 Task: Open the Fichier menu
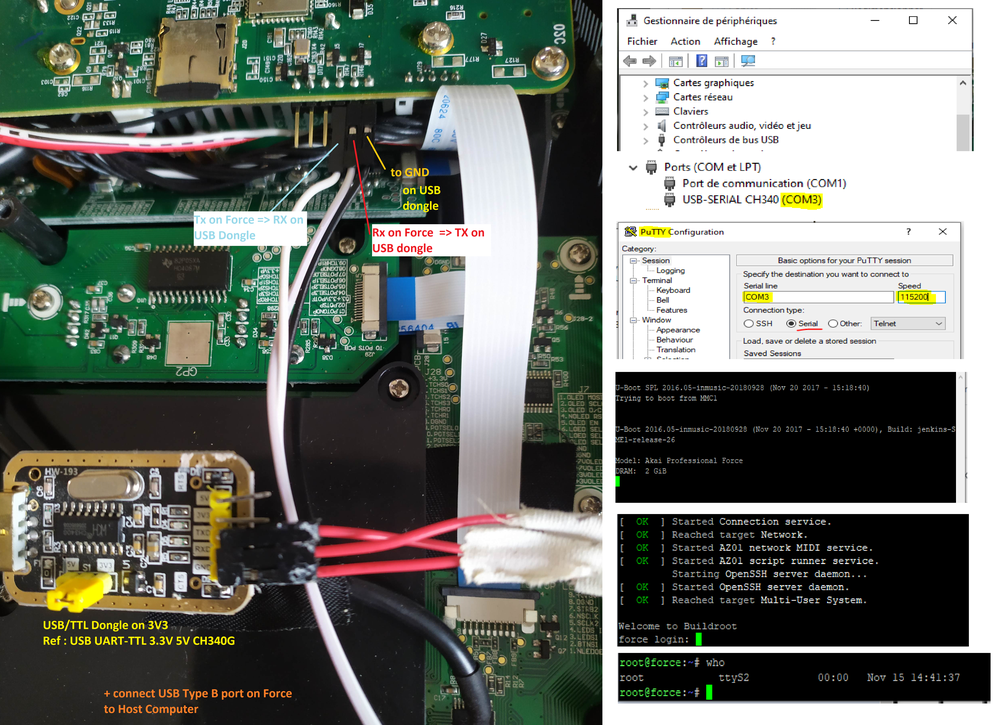tap(642, 41)
